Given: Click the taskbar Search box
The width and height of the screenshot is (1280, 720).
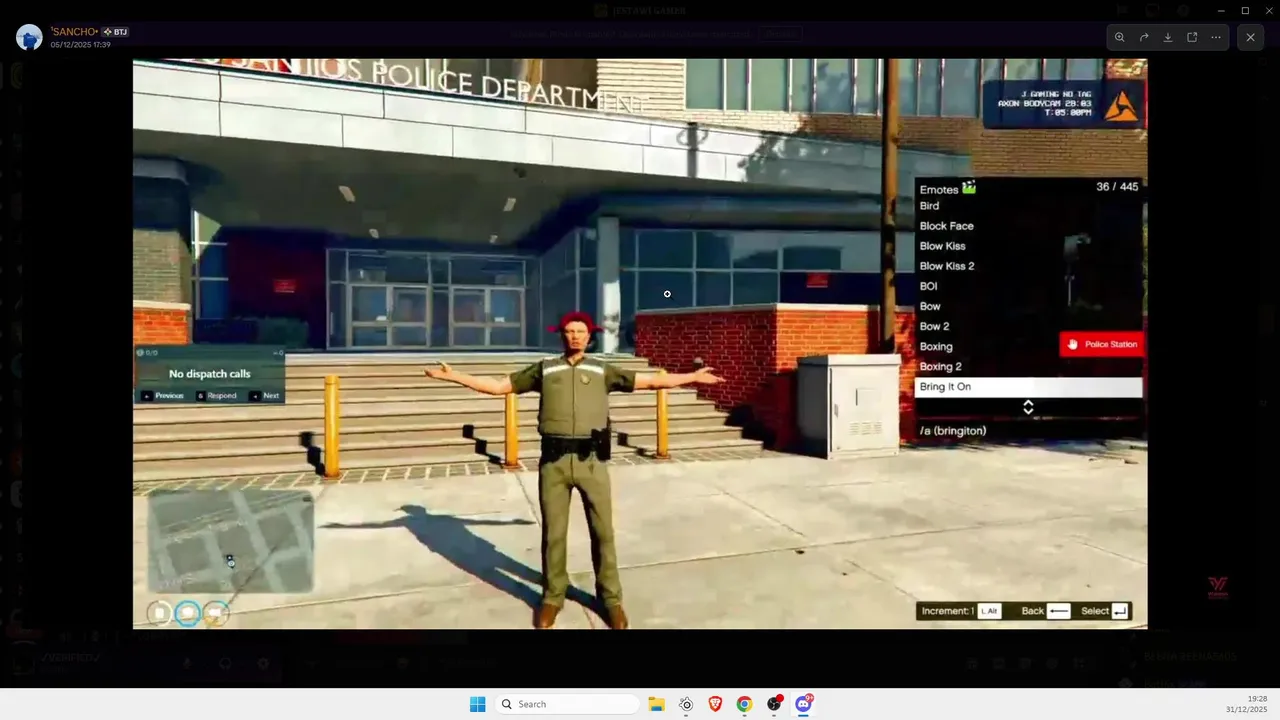Looking at the screenshot, I should pyautogui.click(x=567, y=704).
